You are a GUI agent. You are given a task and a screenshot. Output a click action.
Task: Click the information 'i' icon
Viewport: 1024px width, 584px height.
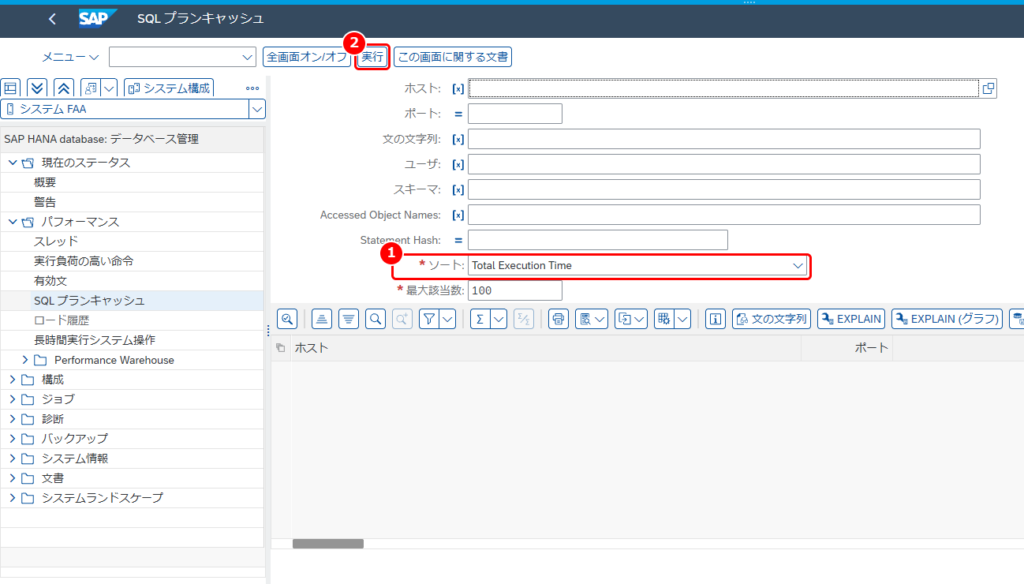tap(715, 319)
